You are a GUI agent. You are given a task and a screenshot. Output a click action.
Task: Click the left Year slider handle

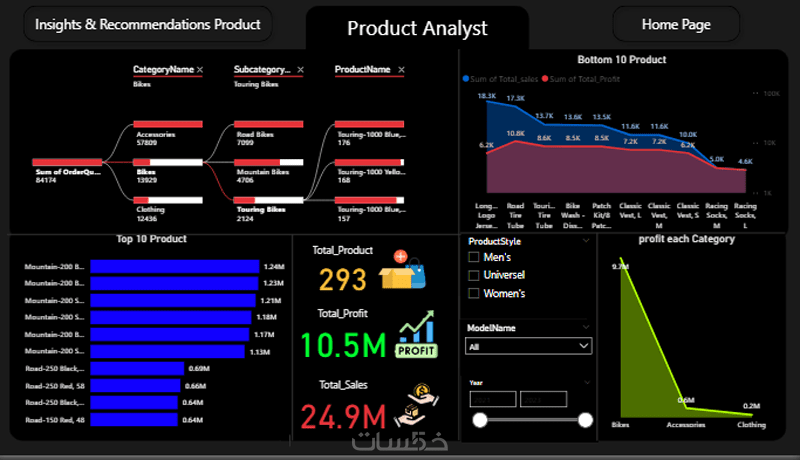[480, 420]
